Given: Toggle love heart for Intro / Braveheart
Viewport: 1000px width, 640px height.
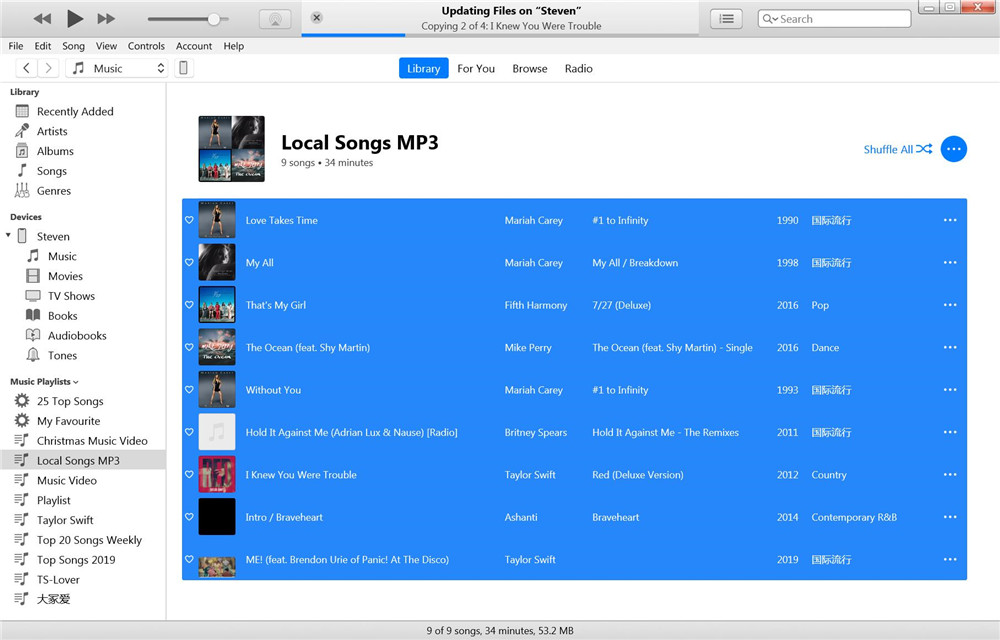Looking at the screenshot, I should coord(189,516).
